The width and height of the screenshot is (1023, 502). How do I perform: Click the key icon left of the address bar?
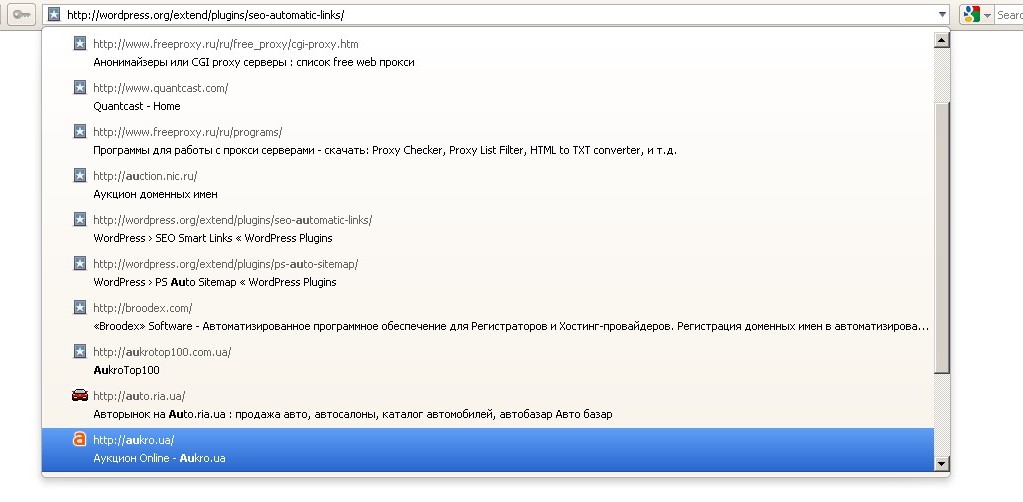pyautogui.click(x=22, y=14)
